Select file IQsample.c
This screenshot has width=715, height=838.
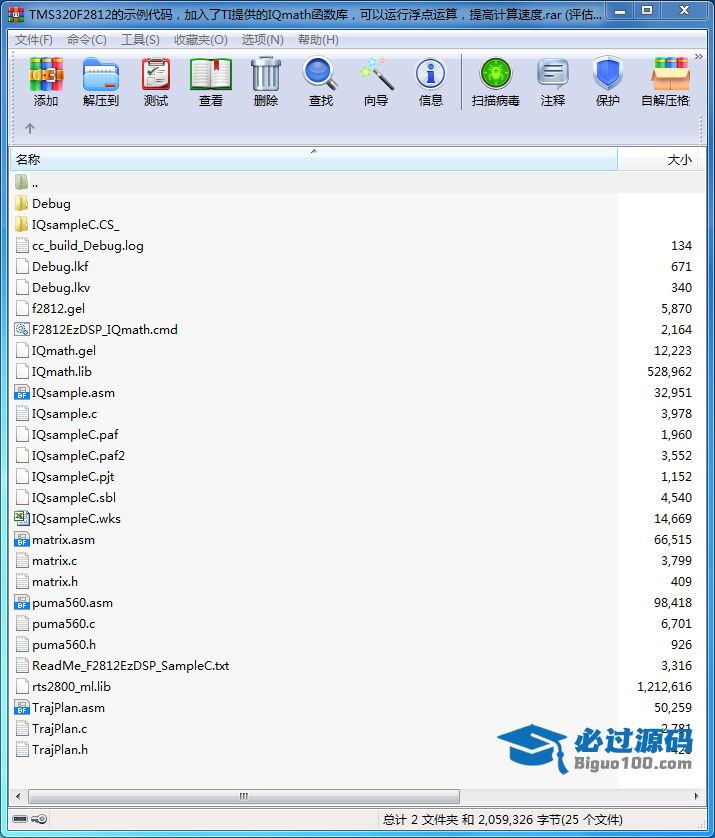coord(64,414)
